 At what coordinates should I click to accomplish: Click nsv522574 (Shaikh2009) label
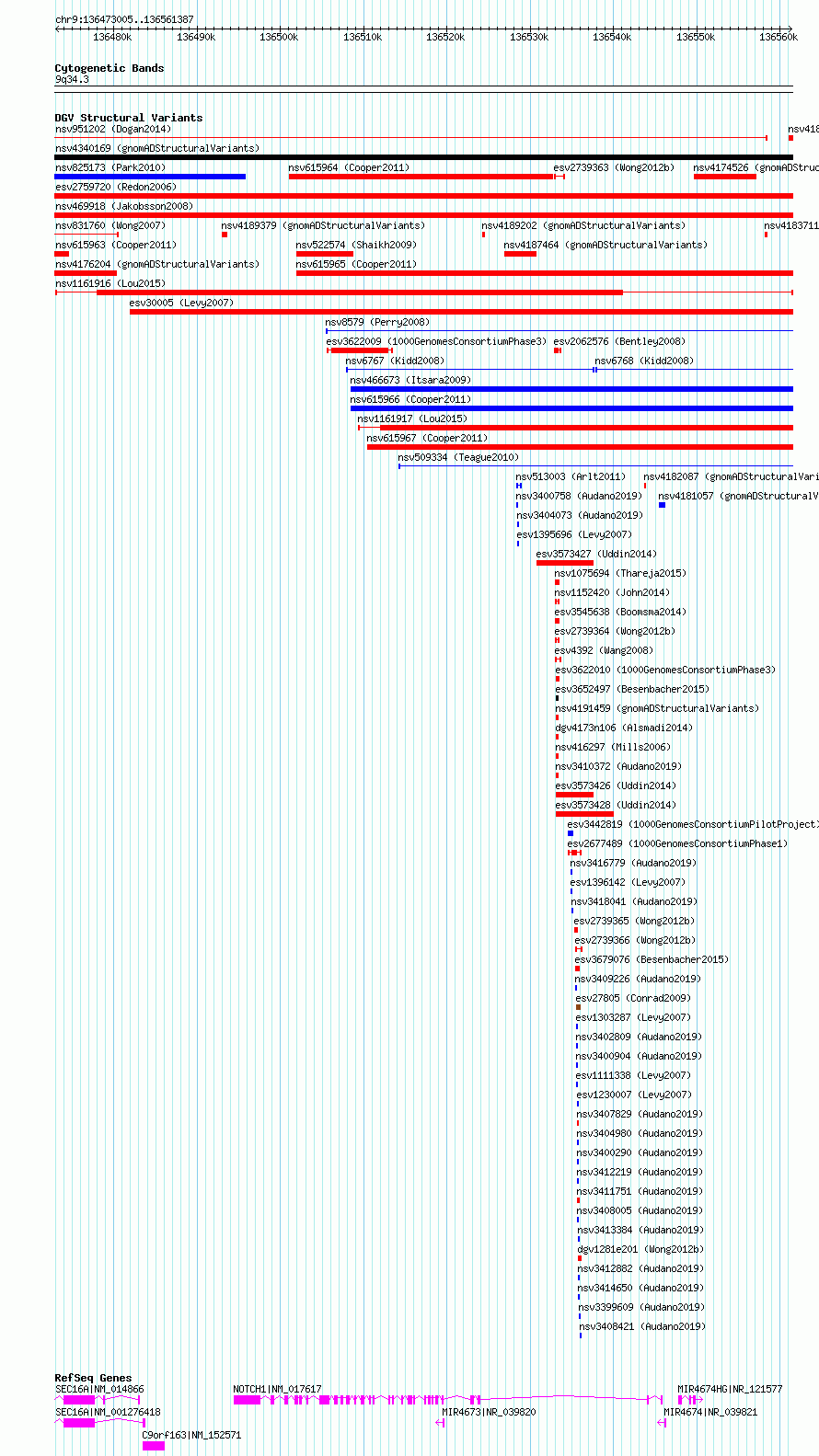356,245
